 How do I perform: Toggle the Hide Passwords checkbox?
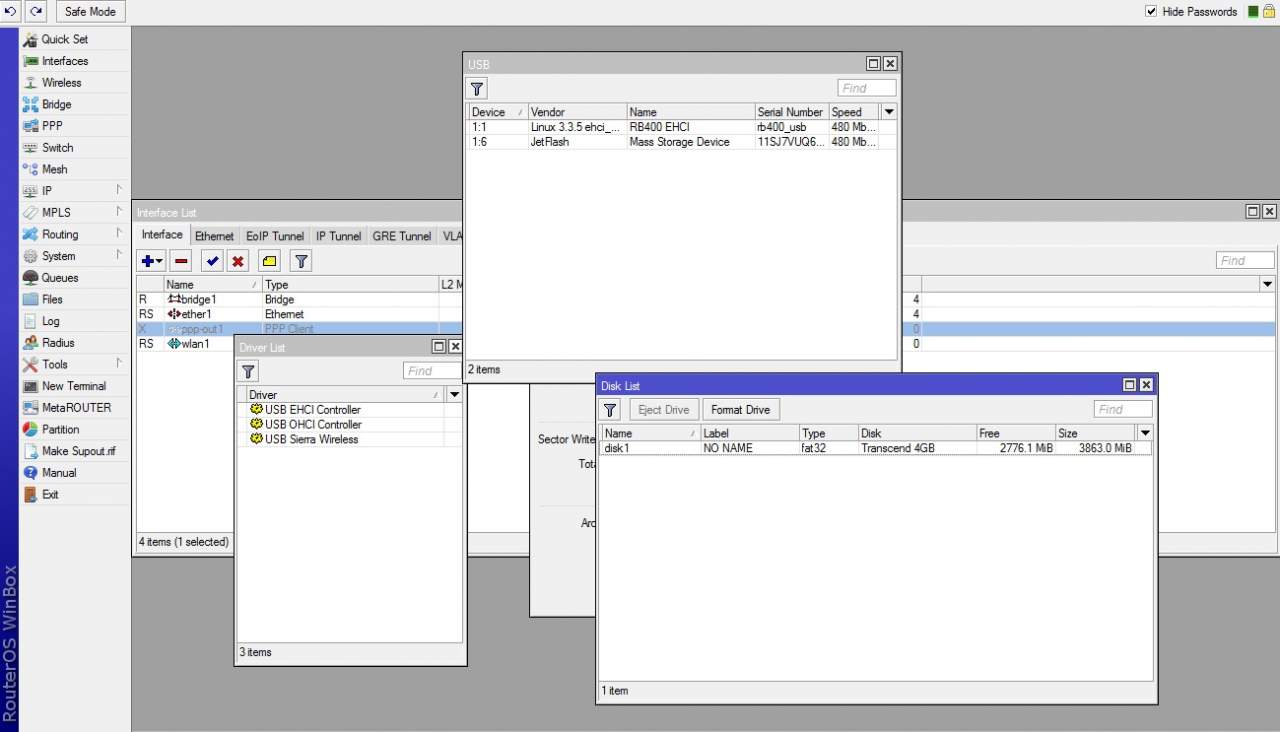tap(1151, 12)
